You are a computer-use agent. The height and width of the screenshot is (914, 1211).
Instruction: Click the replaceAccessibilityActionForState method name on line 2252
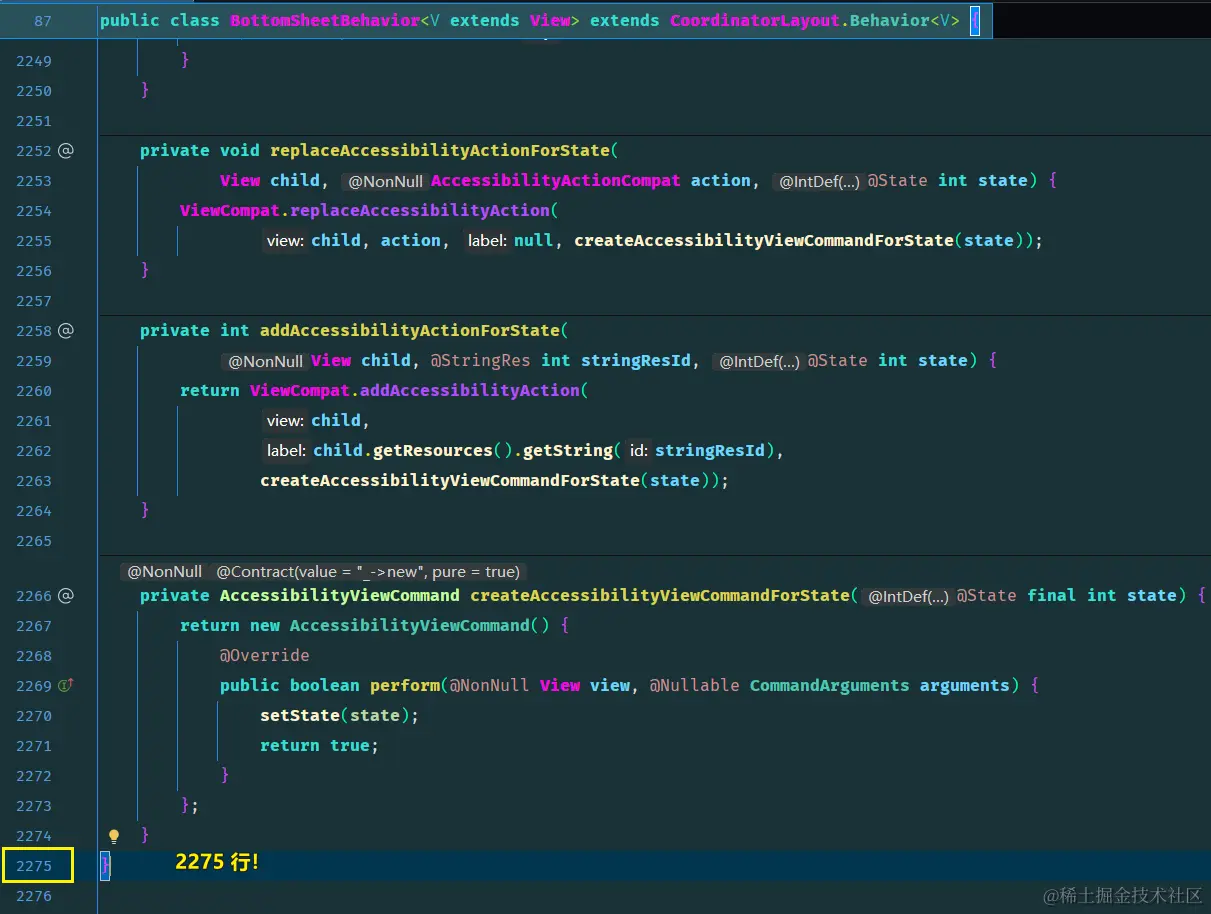pos(440,151)
